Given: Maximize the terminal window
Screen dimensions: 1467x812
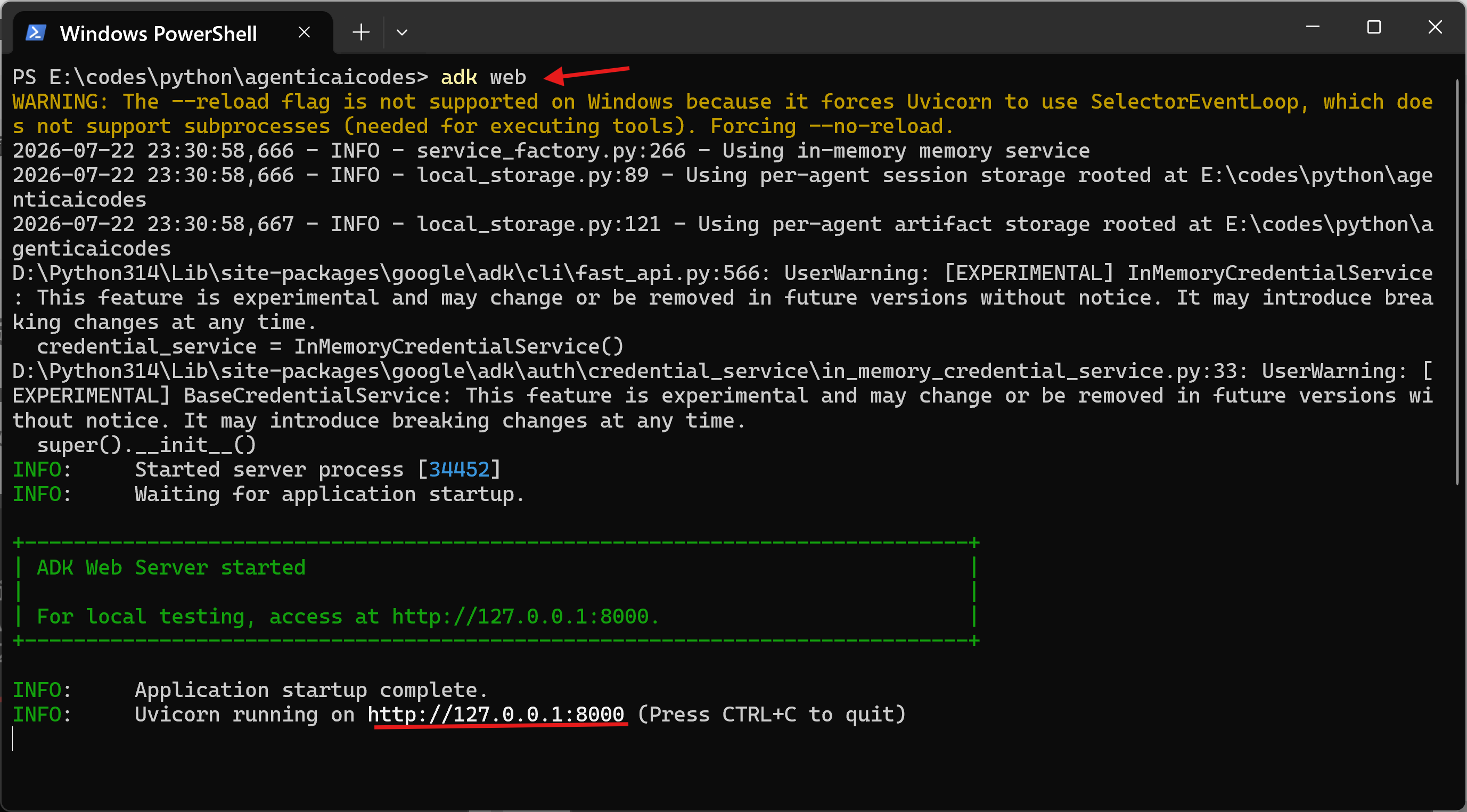Looking at the screenshot, I should (1374, 27).
